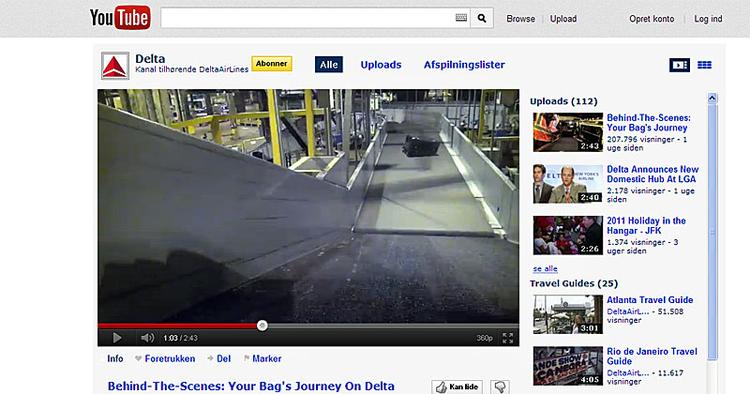Click Kanal tilhørende DeltaAirLines text
Image resolution: width=750 pixels, height=394 pixels.
[192, 70]
